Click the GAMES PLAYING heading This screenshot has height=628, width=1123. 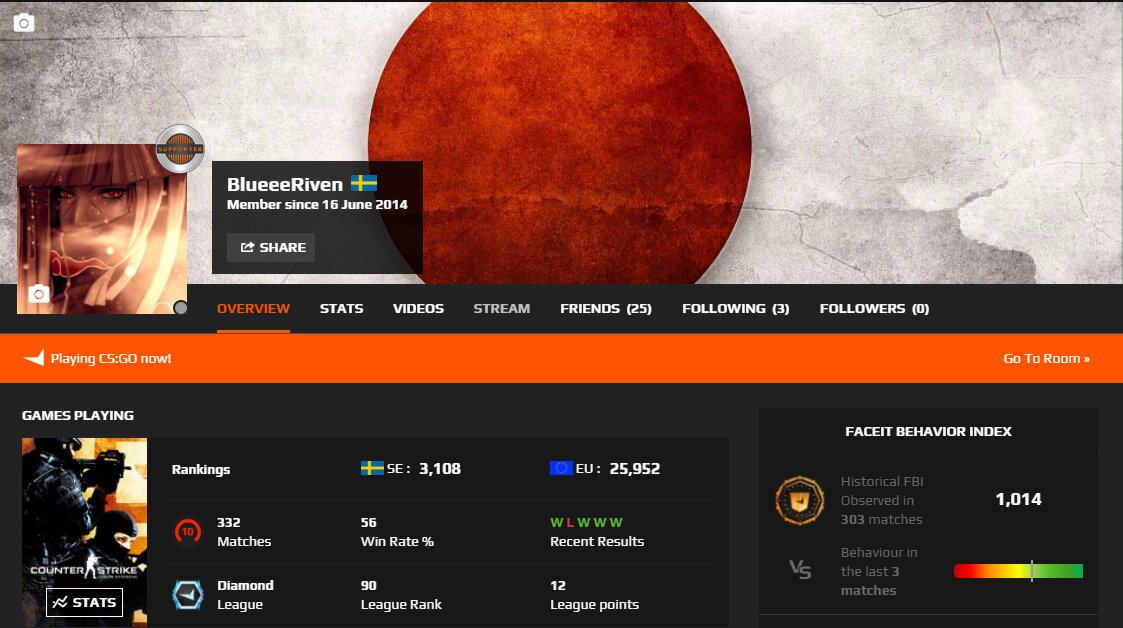click(x=77, y=415)
